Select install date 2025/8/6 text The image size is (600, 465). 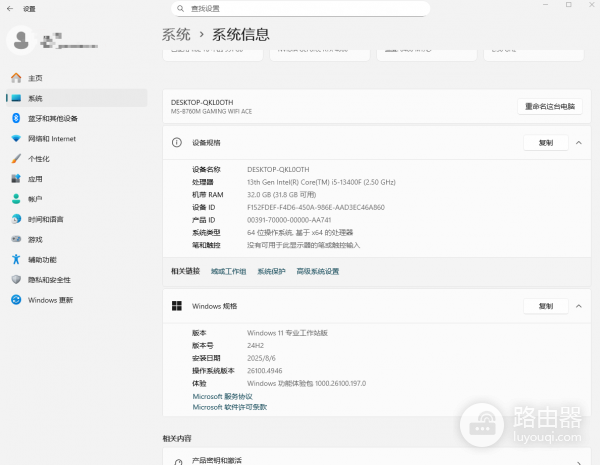tap(261, 358)
